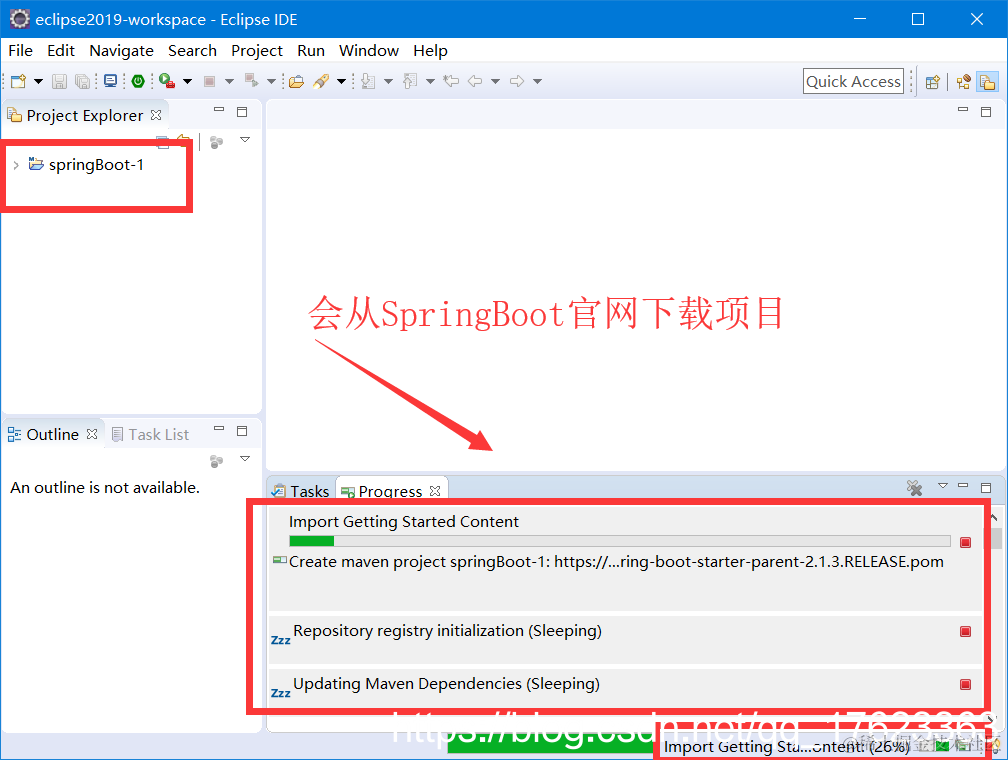Image resolution: width=1008 pixels, height=760 pixels.
Task: Open the Previous Annotation dropdown arrow
Action: (x=430, y=82)
